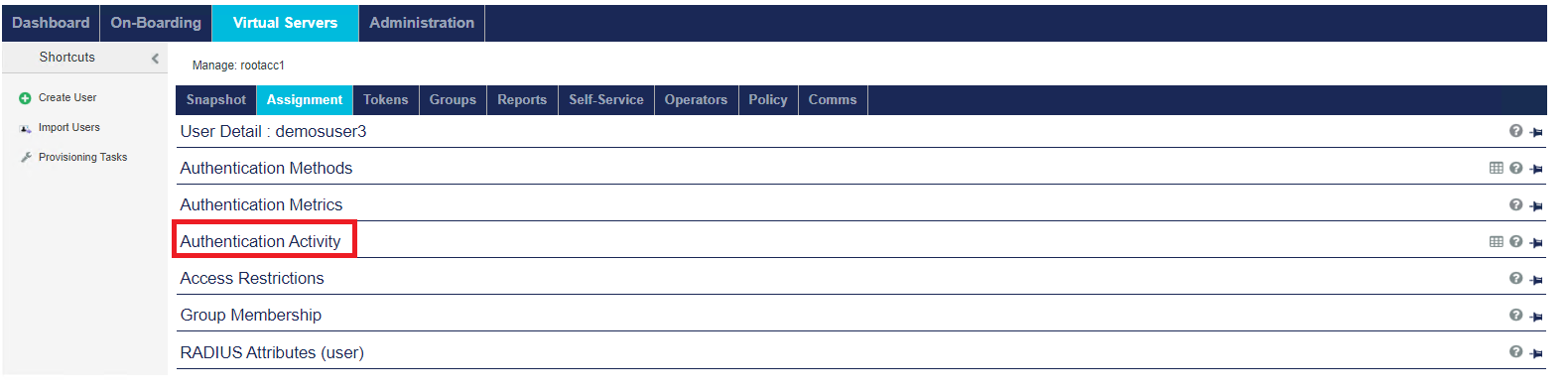Click the green Create User plus icon
The height and width of the screenshot is (392, 1568).
(x=25, y=98)
